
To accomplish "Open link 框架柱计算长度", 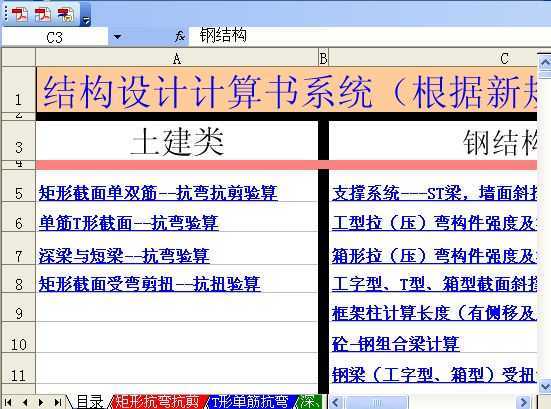I will pos(434,313).
